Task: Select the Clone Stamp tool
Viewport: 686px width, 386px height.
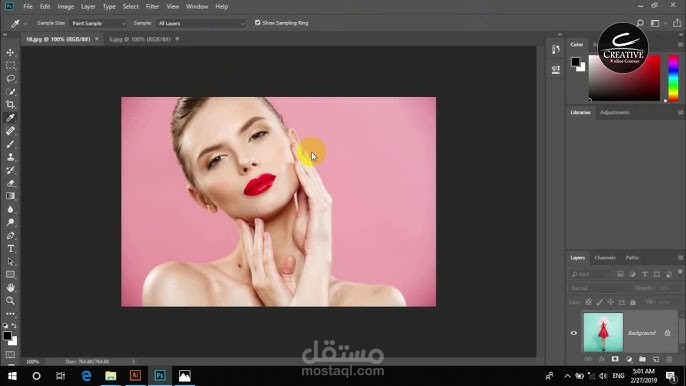Action: [x=10, y=157]
